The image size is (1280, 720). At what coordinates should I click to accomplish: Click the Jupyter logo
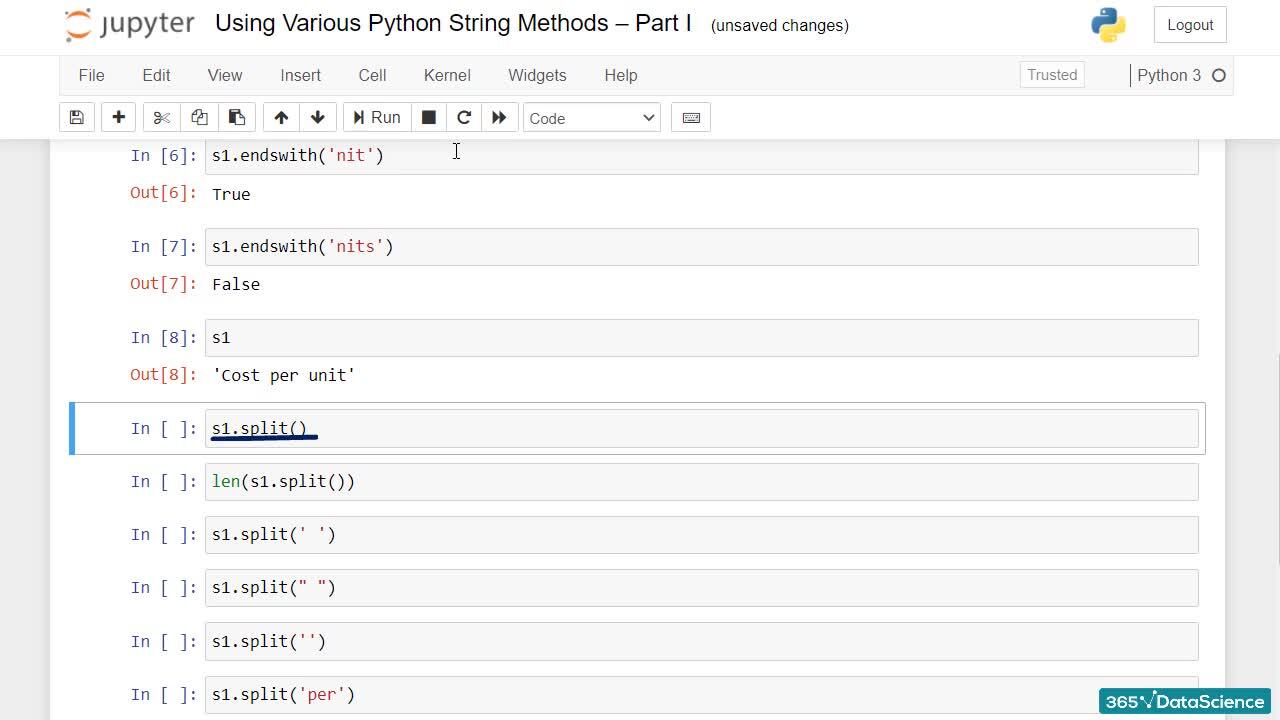tap(130, 25)
